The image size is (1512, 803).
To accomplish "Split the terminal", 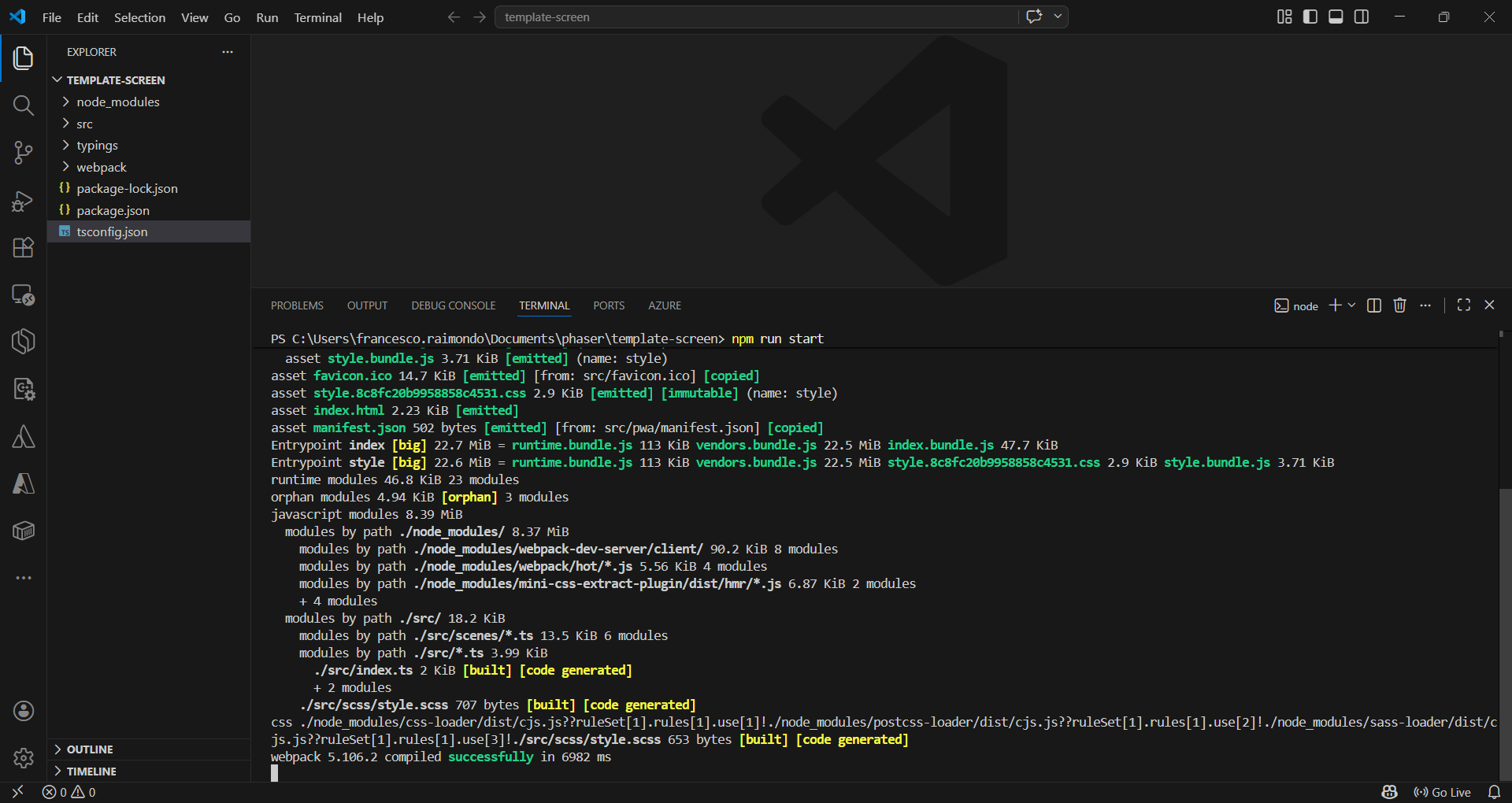I will click(x=1374, y=305).
